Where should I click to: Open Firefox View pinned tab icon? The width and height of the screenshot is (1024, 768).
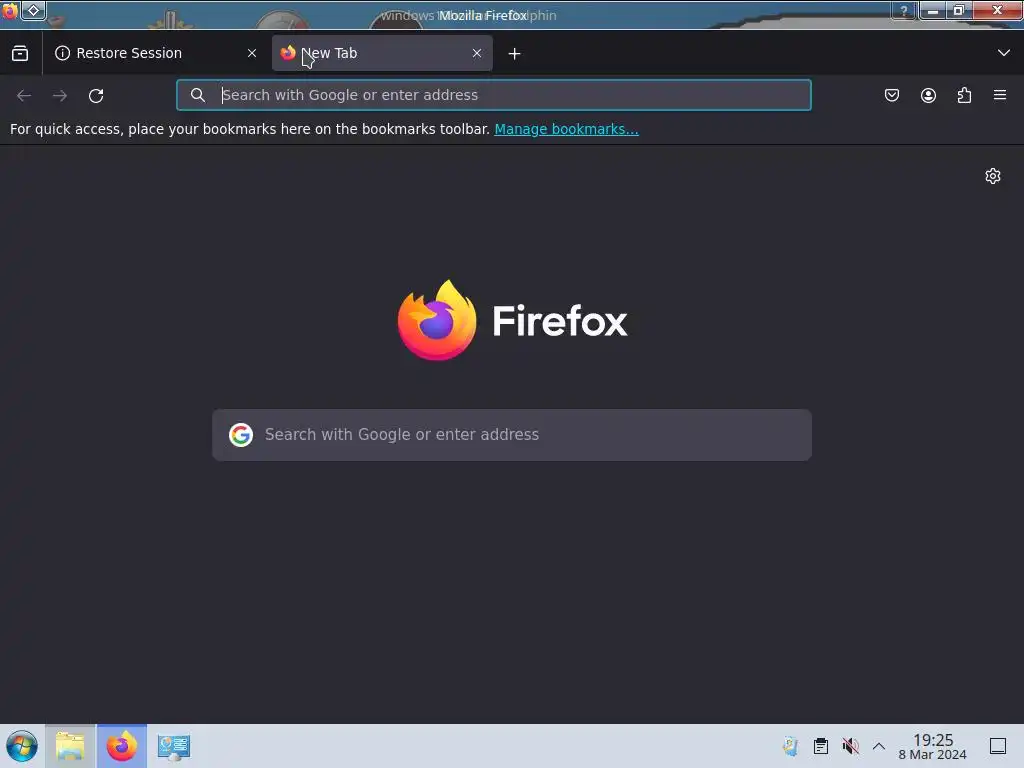point(20,54)
